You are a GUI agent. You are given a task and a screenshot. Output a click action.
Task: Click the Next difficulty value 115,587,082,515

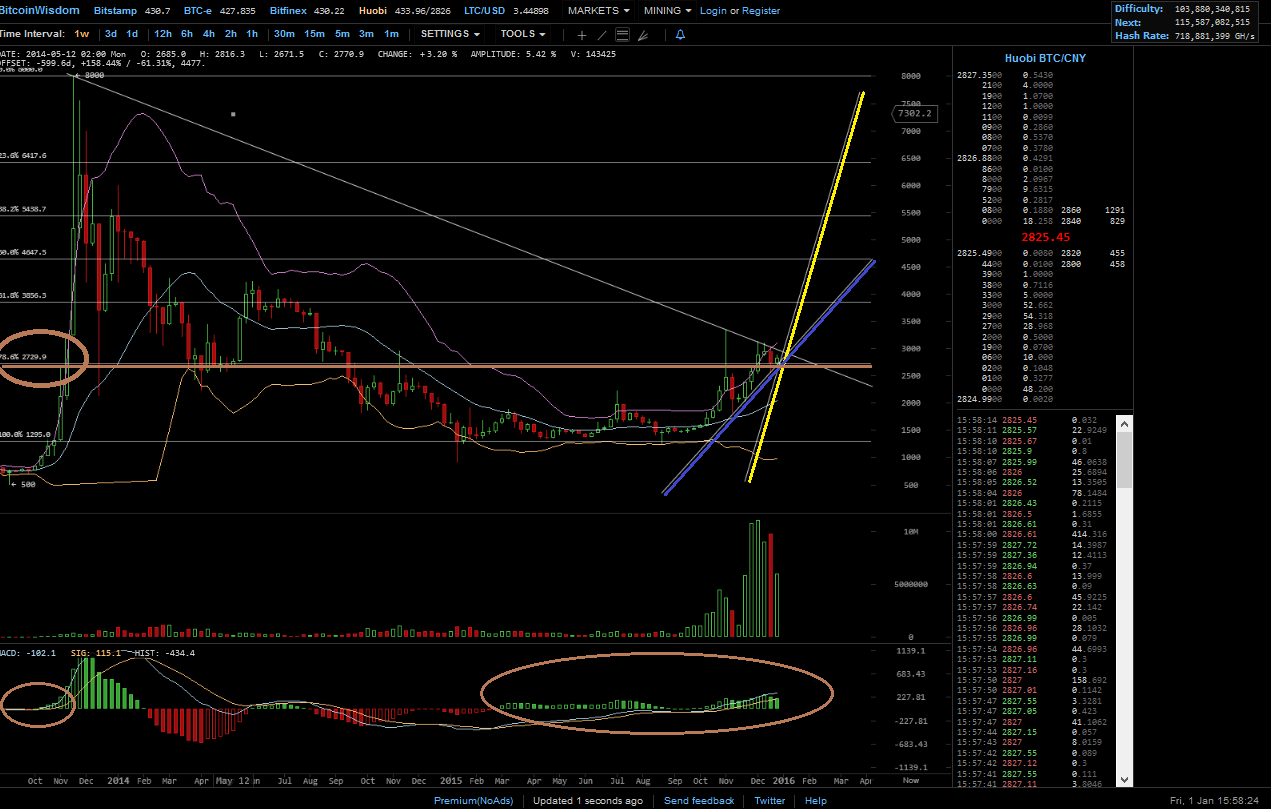(1212, 21)
